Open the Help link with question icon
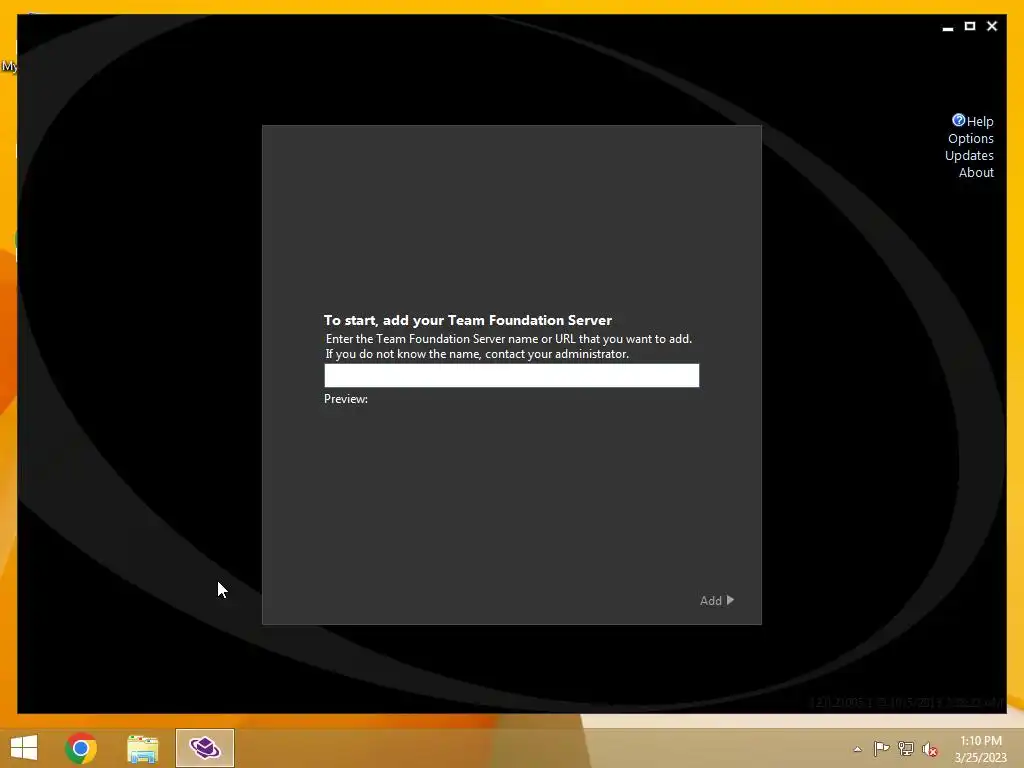Image resolution: width=1024 pixels, height=768 pixels. pyautogui.click(x=973, y=121)
